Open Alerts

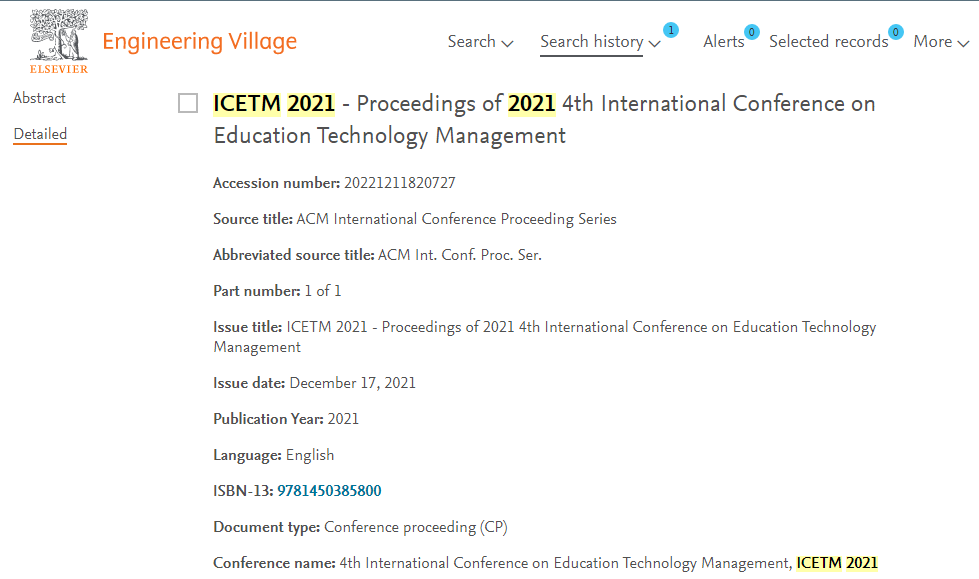724,42
